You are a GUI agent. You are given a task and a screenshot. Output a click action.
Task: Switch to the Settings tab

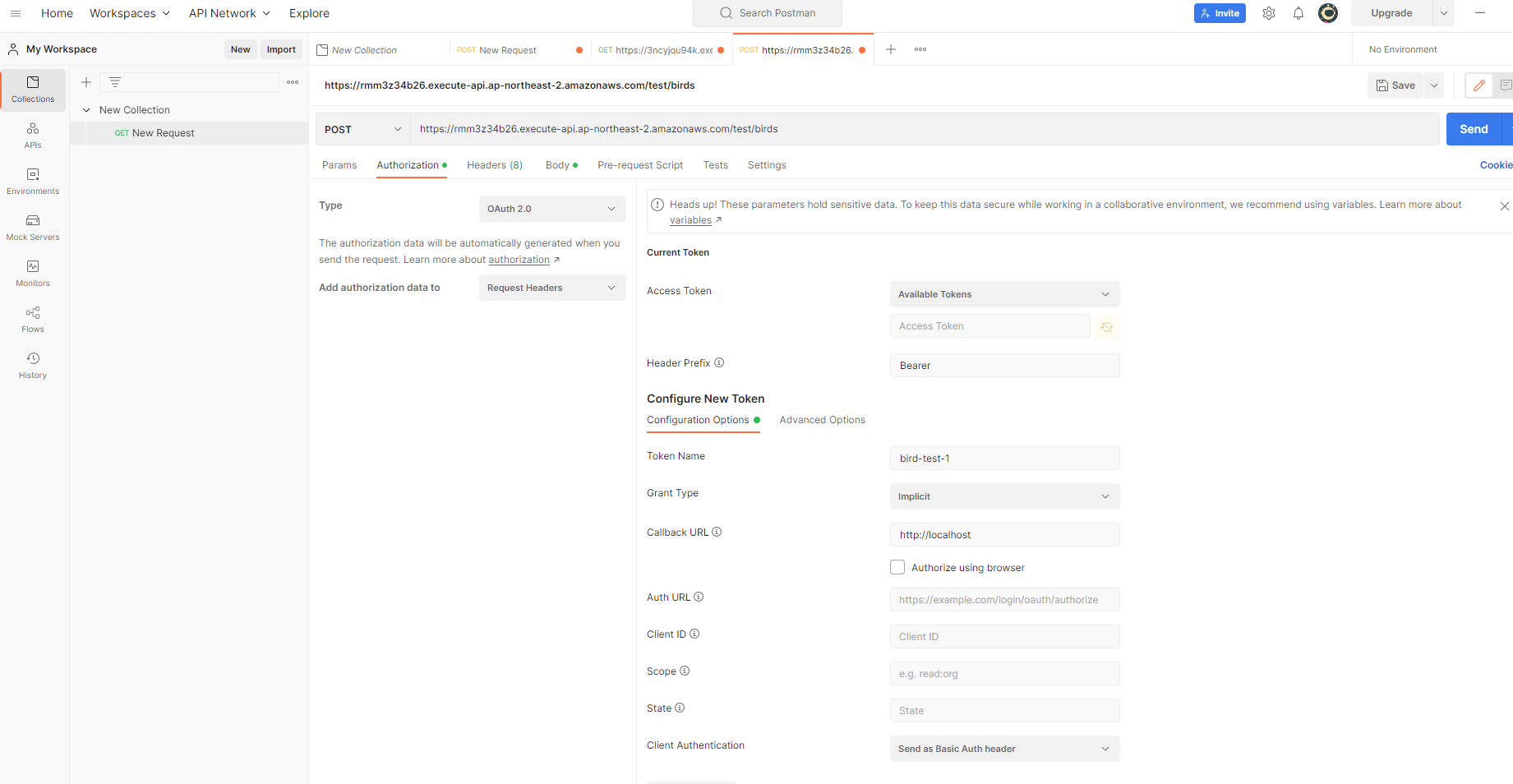coord(767,165)
